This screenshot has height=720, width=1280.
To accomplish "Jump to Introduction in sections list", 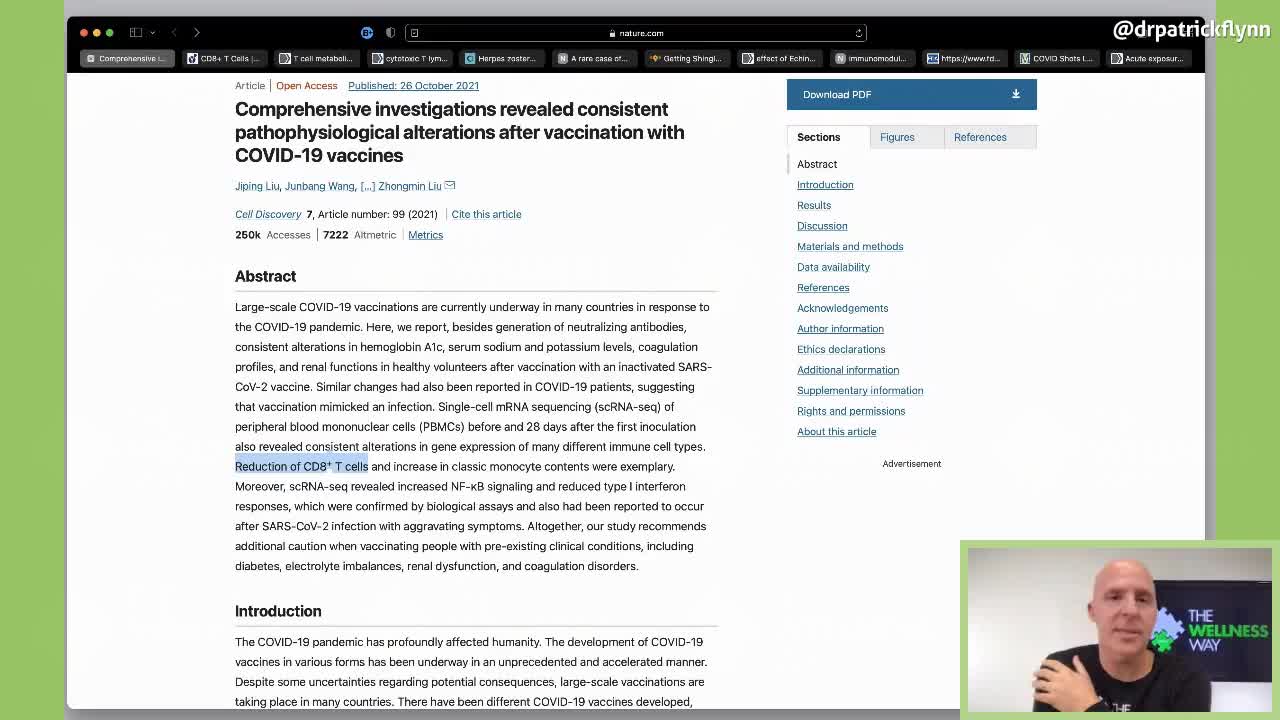I will pos(825,185).
